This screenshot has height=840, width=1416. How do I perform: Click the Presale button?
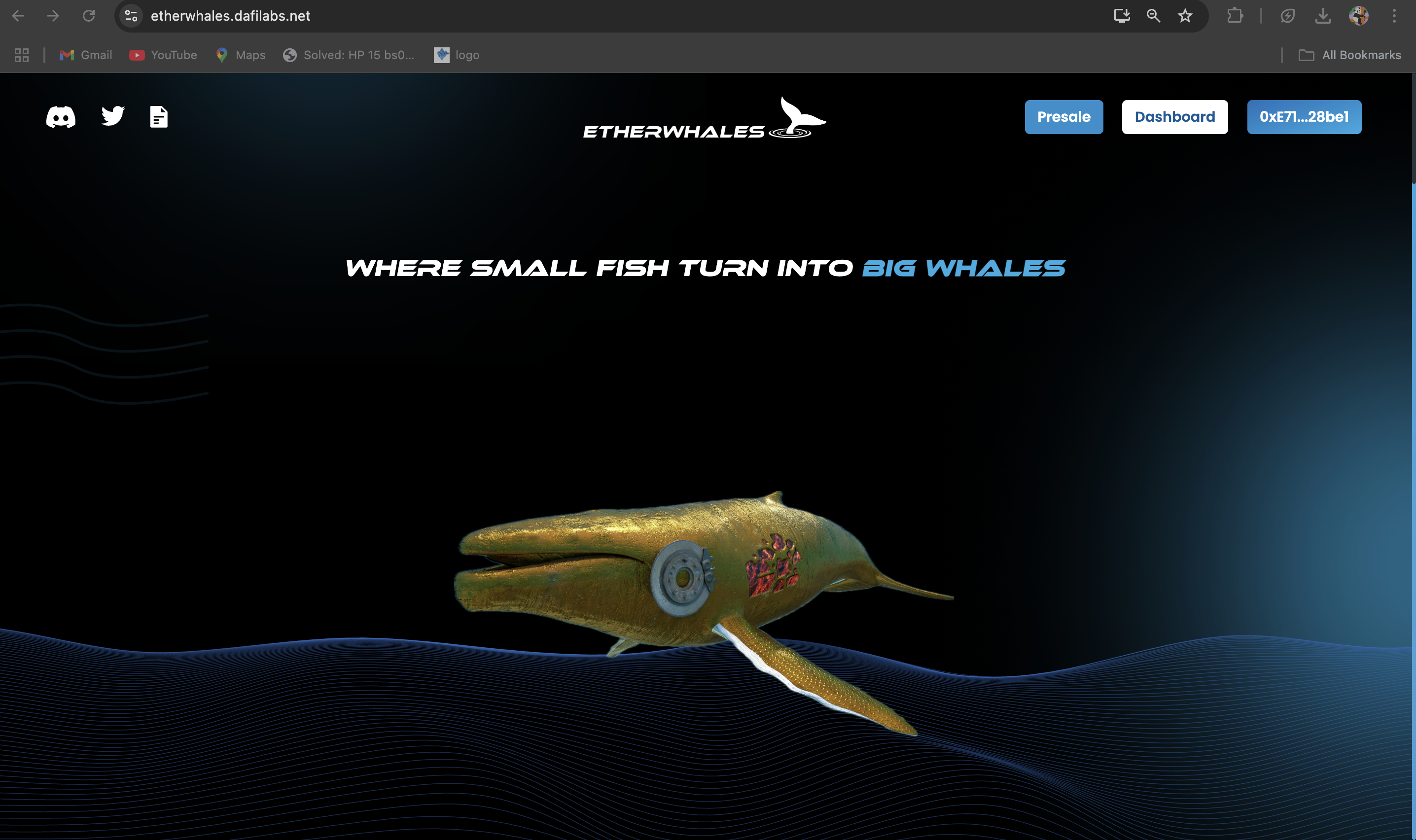pos(1064,117)
